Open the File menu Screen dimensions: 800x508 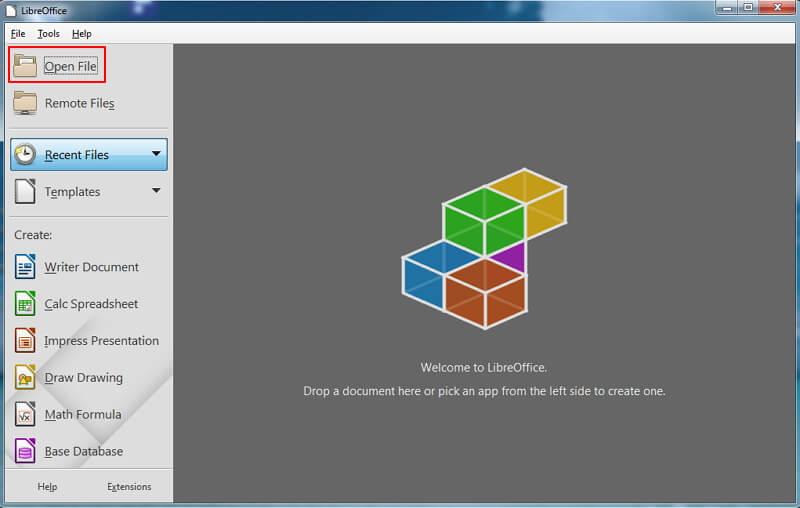18,34
